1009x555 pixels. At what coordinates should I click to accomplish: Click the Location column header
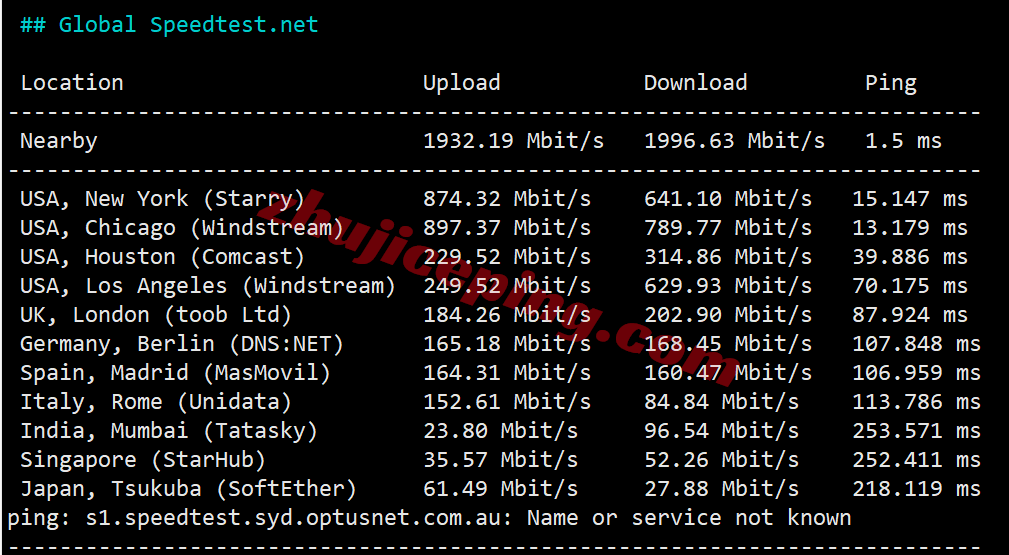(x=72, y=83)
